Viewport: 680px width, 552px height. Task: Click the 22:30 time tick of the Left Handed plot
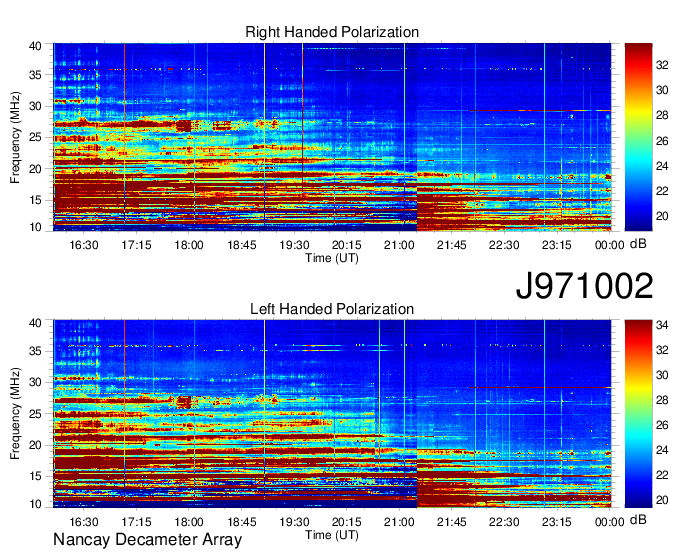[504, 522]
